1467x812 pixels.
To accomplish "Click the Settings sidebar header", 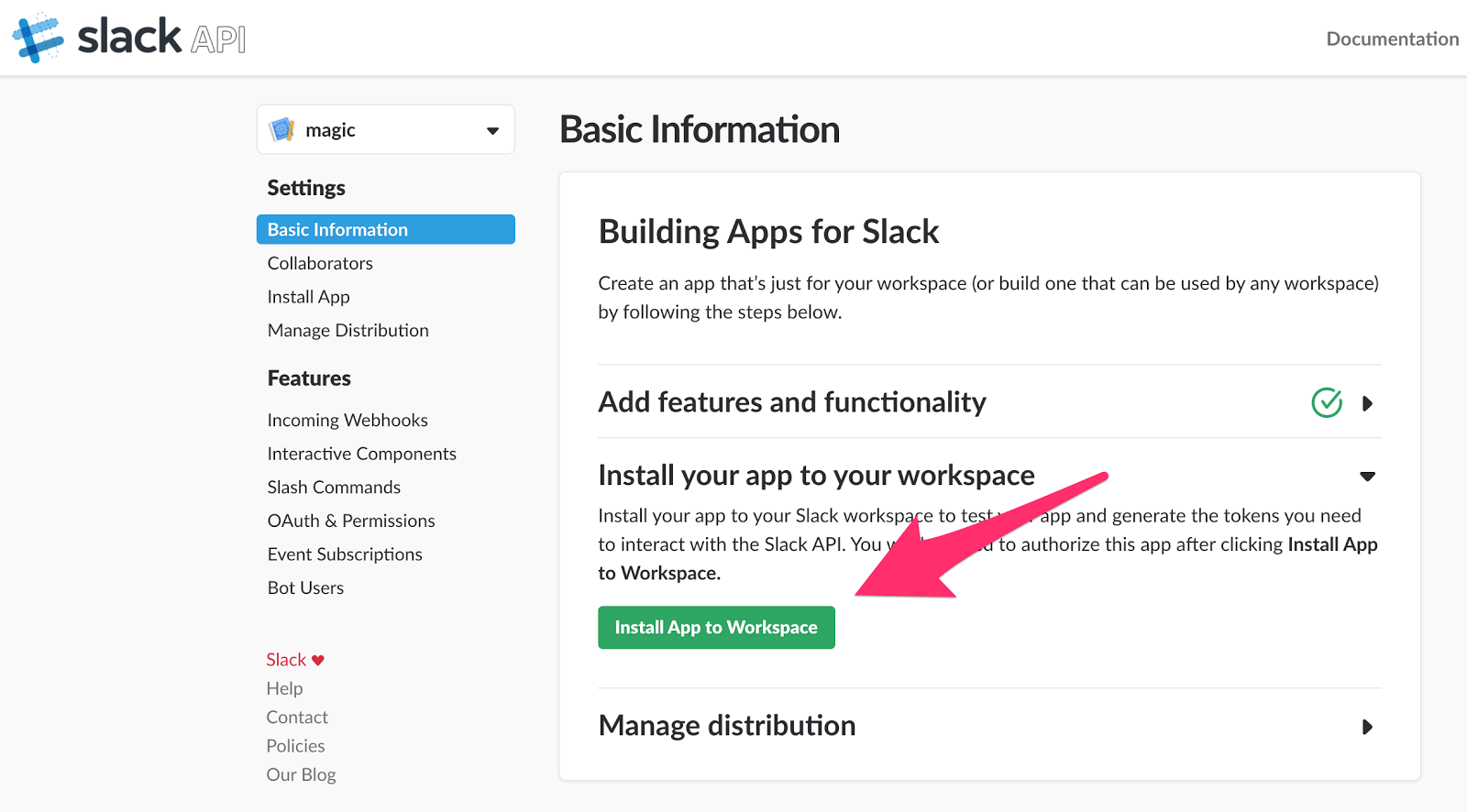I will [306, 188].
